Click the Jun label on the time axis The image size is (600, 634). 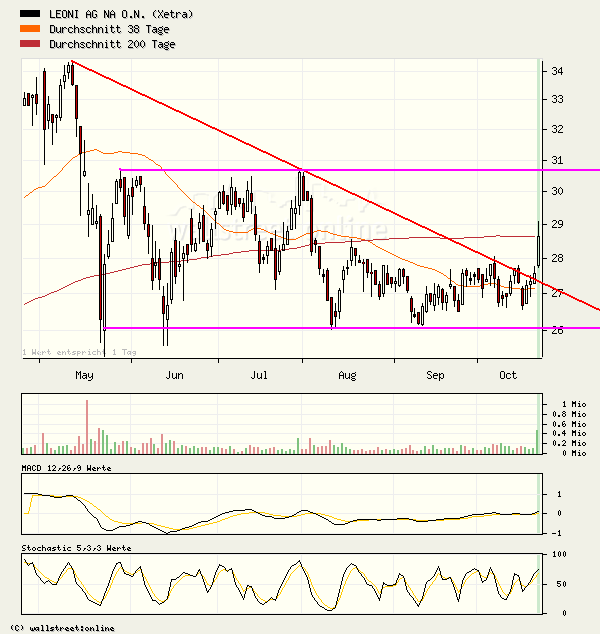[x=174, y=376]
